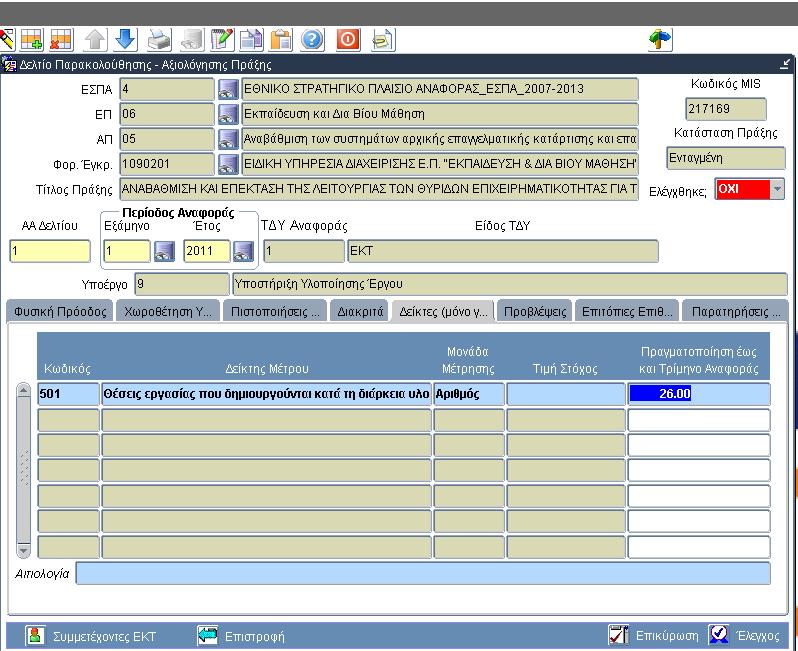
Task: Click the blue down arrow next record icon
Action: point(125,40)
